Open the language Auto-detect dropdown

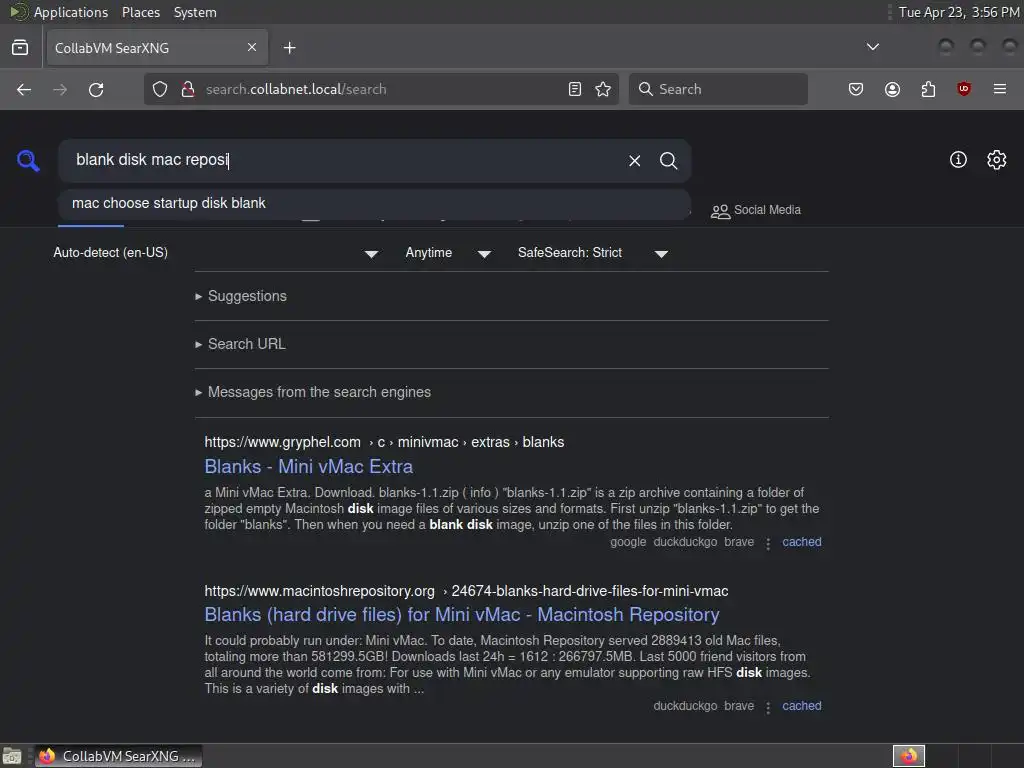click(x=216, y=253)
